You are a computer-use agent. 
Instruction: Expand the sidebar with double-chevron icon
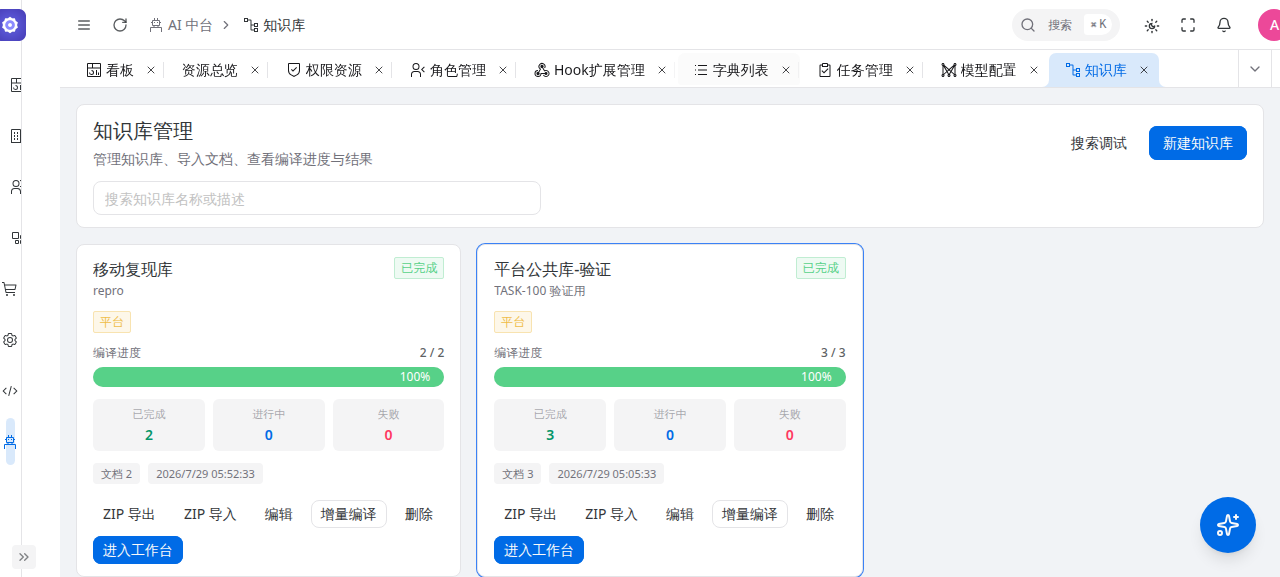[24, 557]
